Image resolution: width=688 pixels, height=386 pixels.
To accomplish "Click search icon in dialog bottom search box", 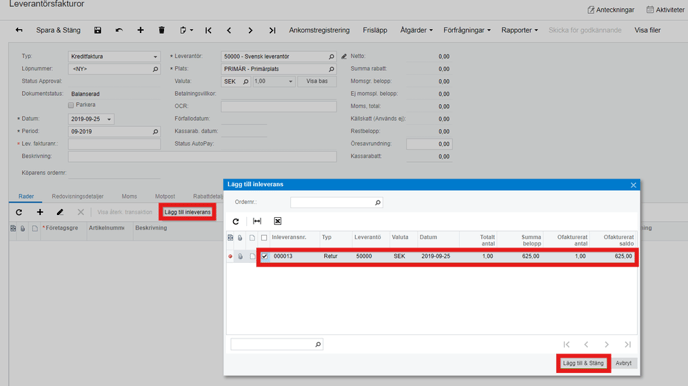I will click(x=318, y=345).
